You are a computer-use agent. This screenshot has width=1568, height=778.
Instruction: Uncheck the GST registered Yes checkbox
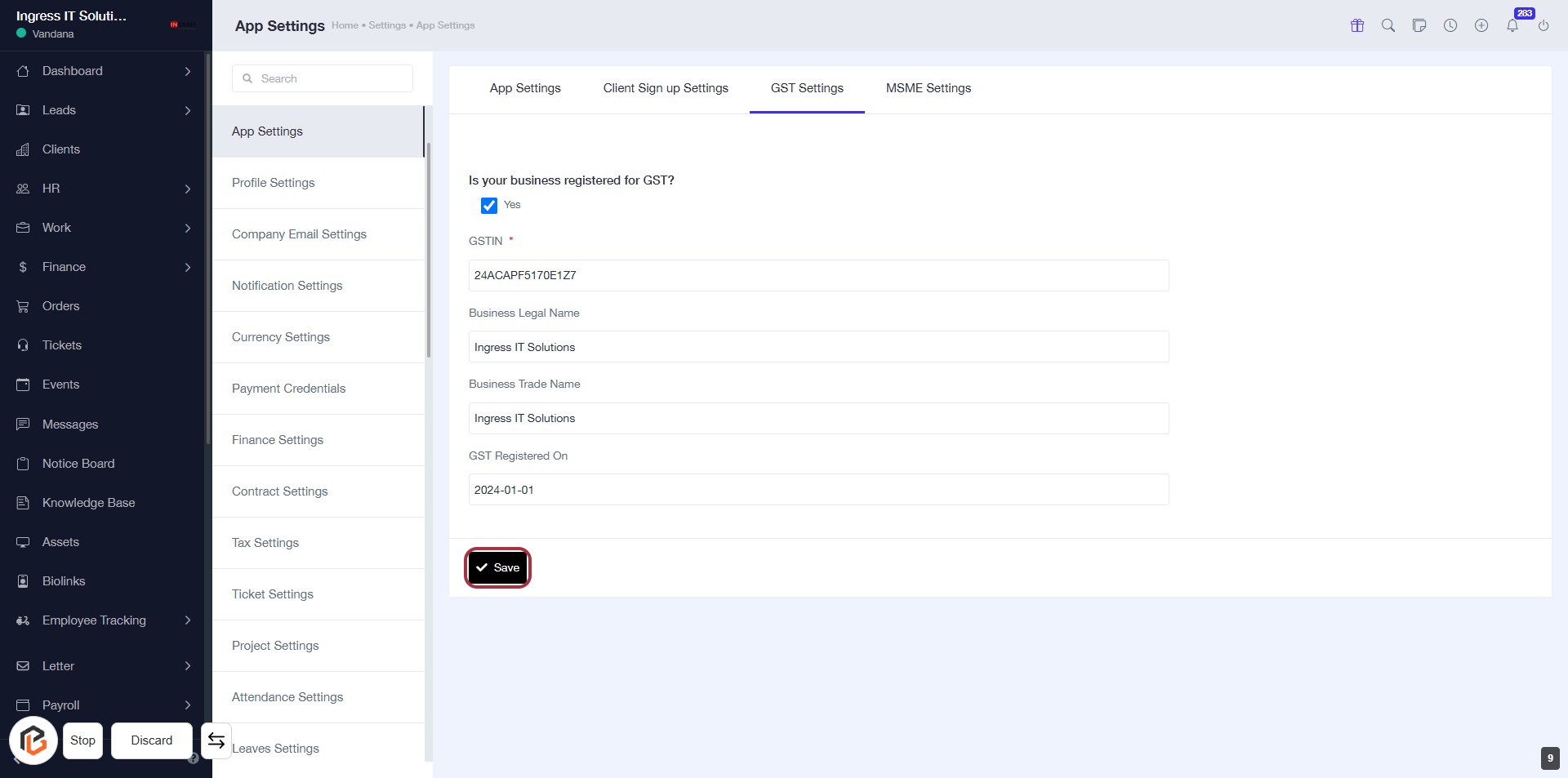[489, 206]
